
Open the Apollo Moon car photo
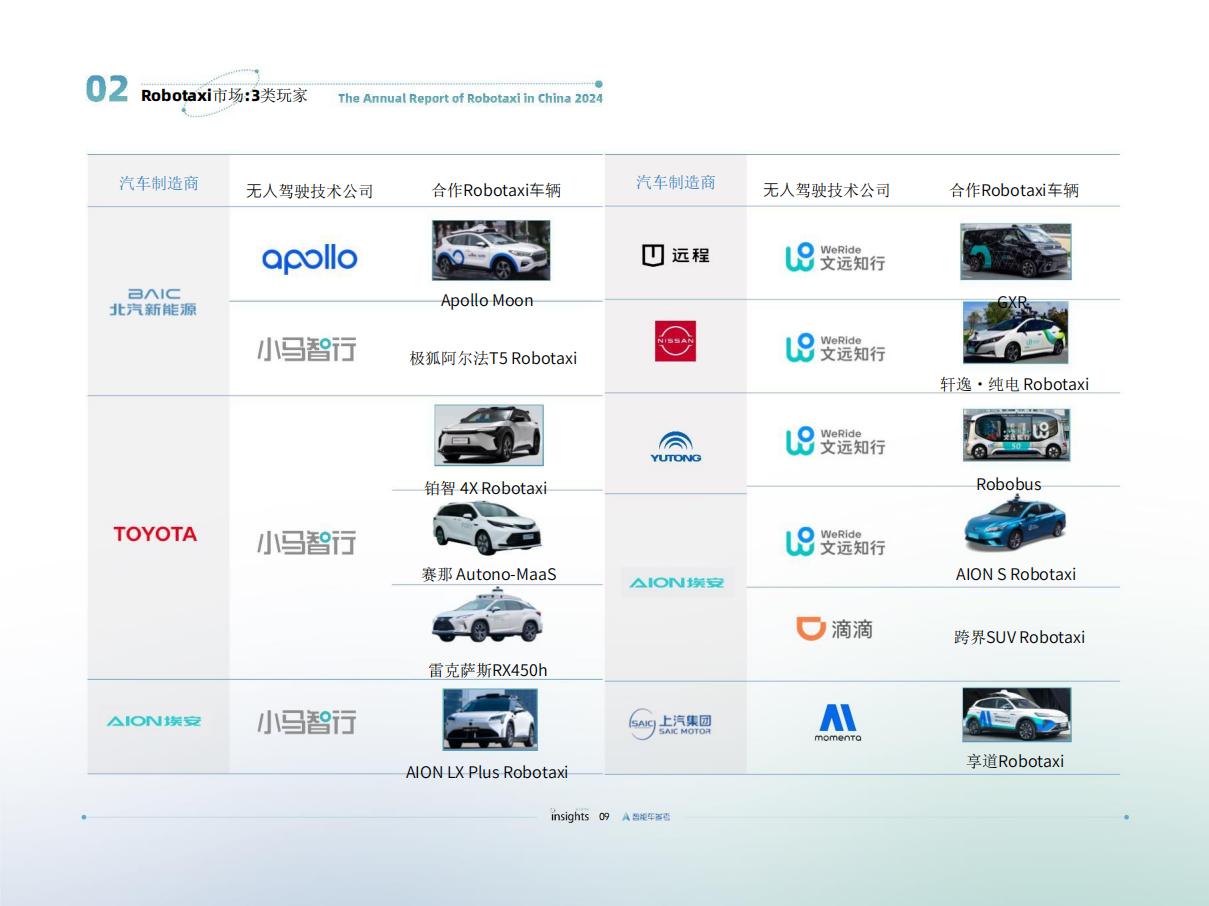pyautogui.click(x=491, y=250)
